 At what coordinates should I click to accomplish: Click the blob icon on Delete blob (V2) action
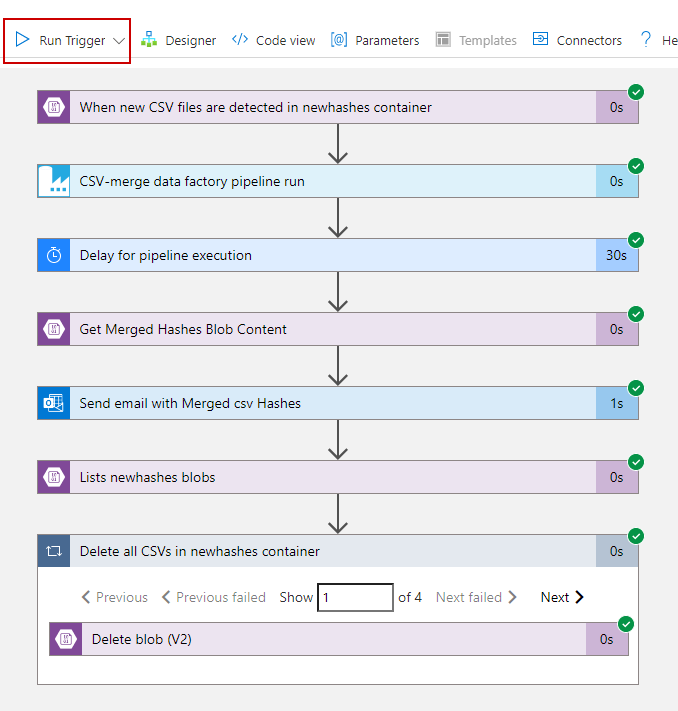click(66, 639)
